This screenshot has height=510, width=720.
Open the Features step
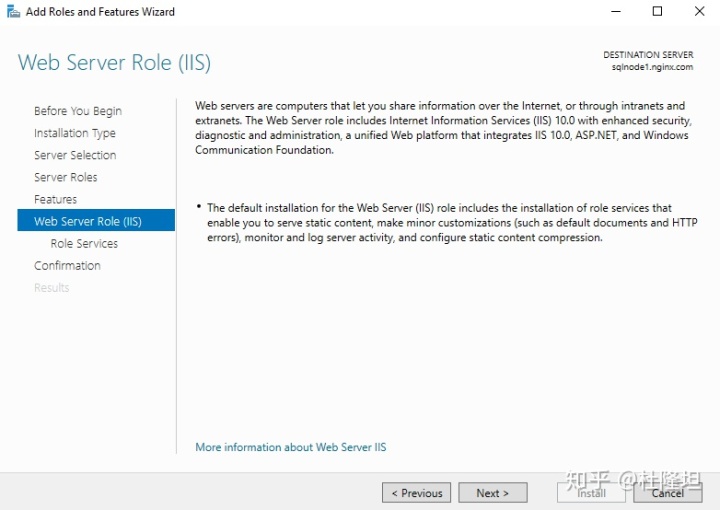56,199
